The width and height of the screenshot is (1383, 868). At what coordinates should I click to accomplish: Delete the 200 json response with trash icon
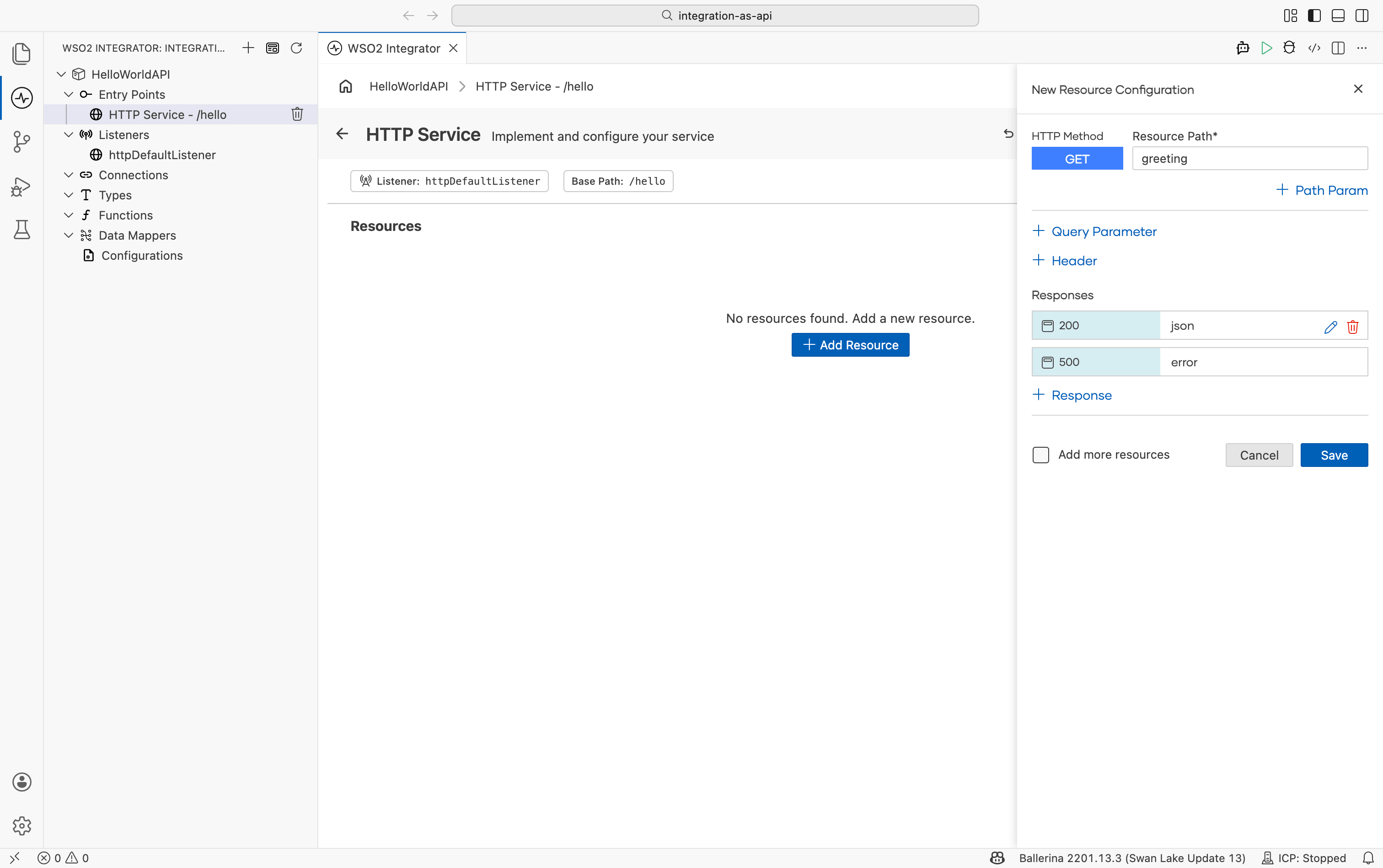1352,327
